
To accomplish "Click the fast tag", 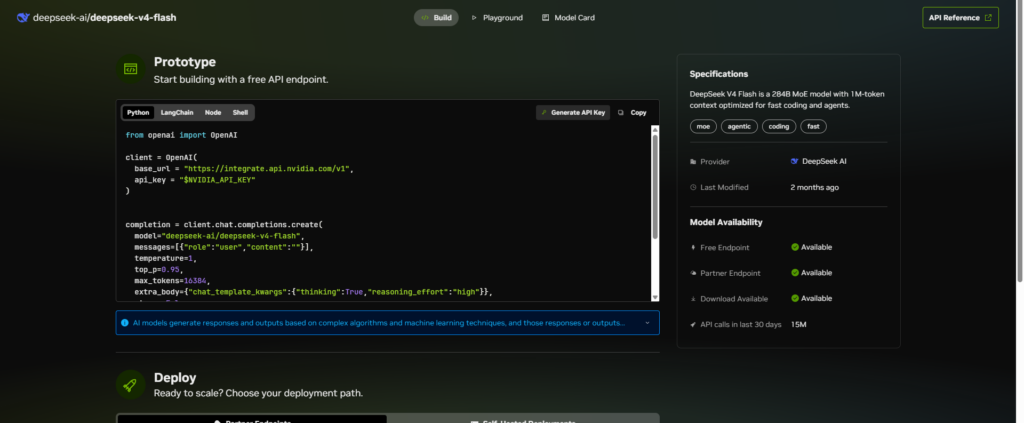I will 813,127.
